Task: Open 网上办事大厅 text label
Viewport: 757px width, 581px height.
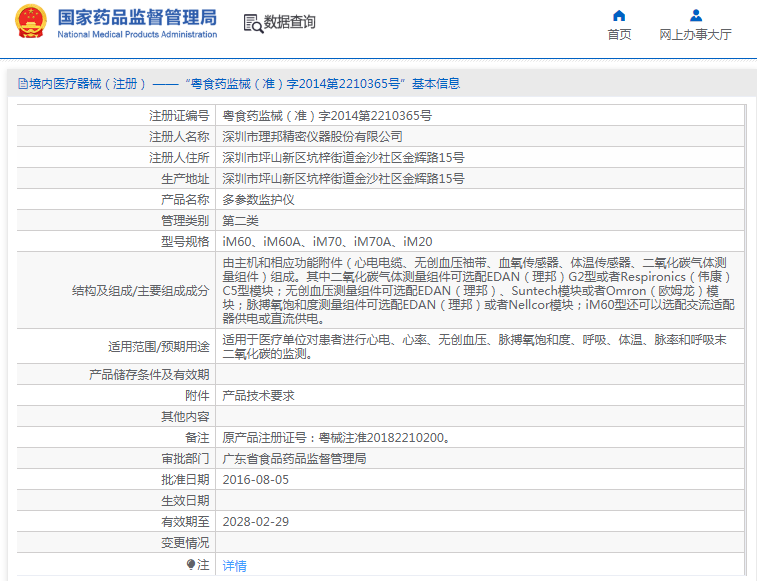Action: click(x=696, y=35)
